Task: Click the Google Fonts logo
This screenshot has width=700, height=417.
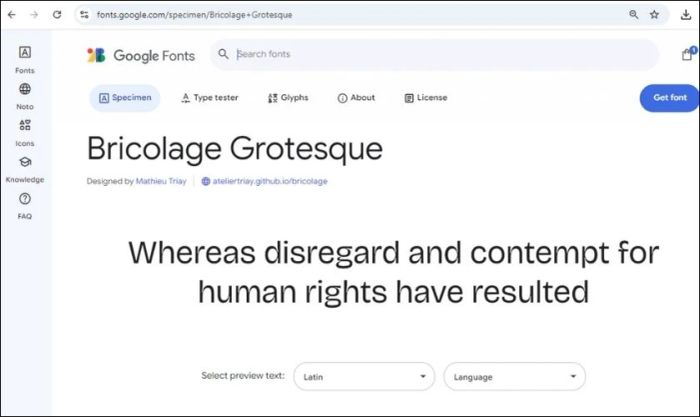Action: [96, 55]
